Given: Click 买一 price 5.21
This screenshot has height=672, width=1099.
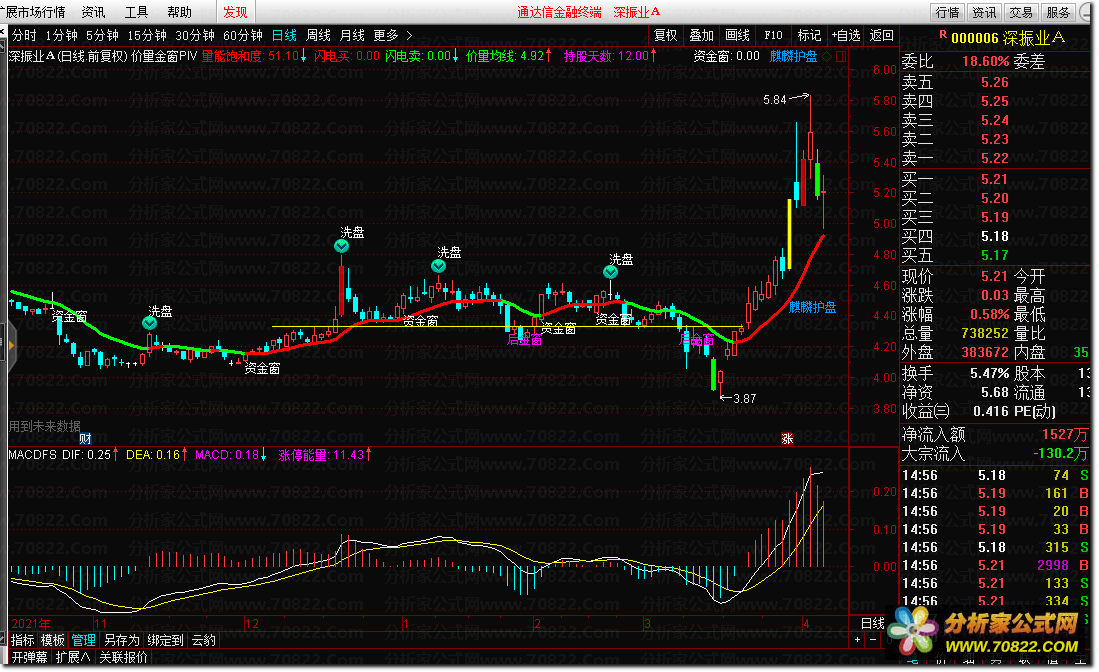Looking at the screenshot, I should click(x=995, y=179).
